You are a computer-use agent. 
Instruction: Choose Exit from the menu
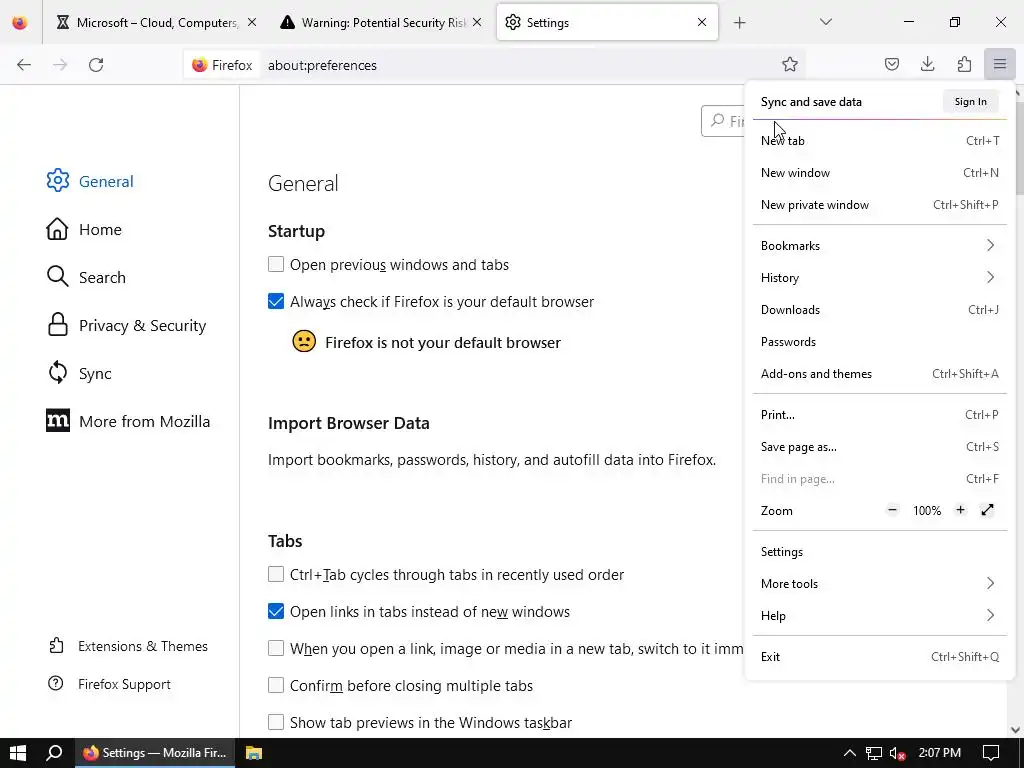pos(879,657)
